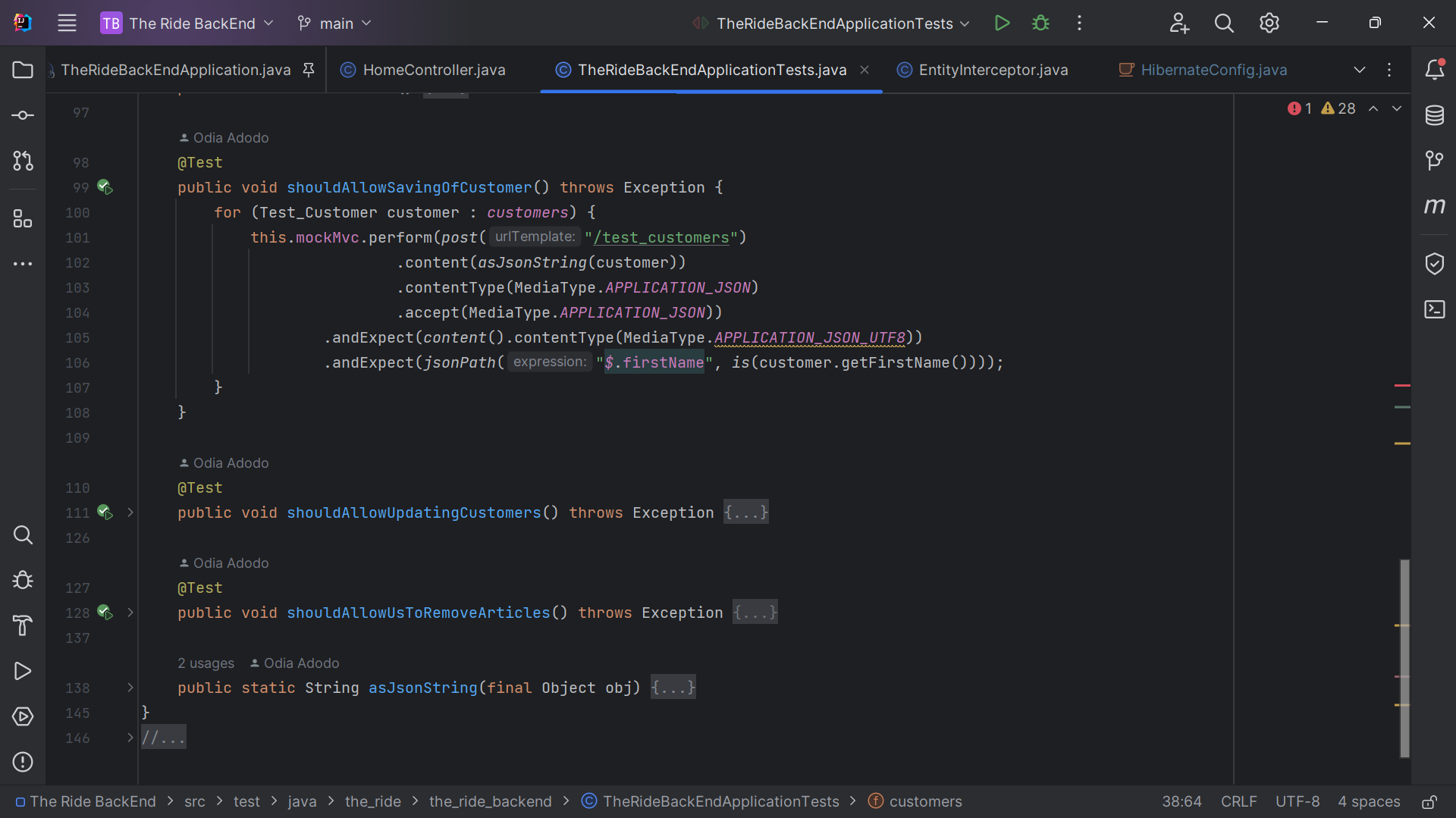Open main branch dropdown

pyautogui.click(x=334, y=23)
